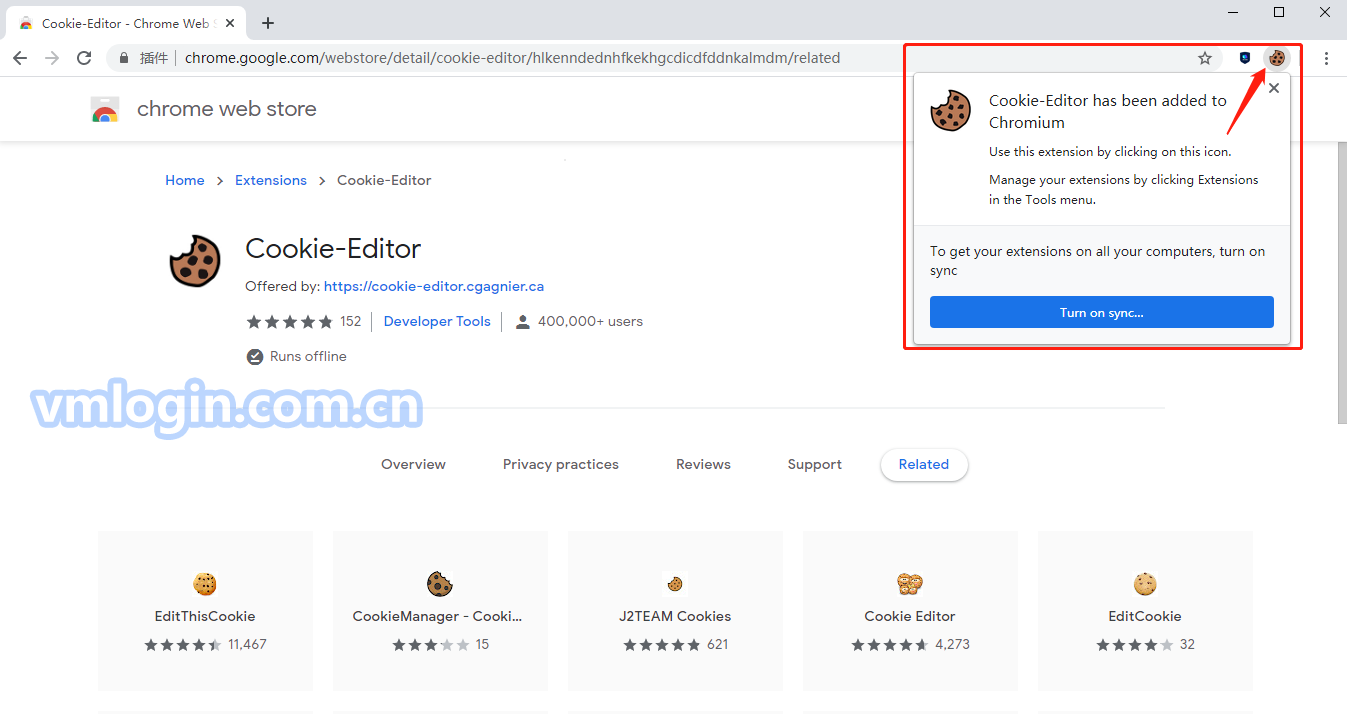
Task: Click the Cookie-Editor extension icon in toolbar
Action: point(1276,58)
